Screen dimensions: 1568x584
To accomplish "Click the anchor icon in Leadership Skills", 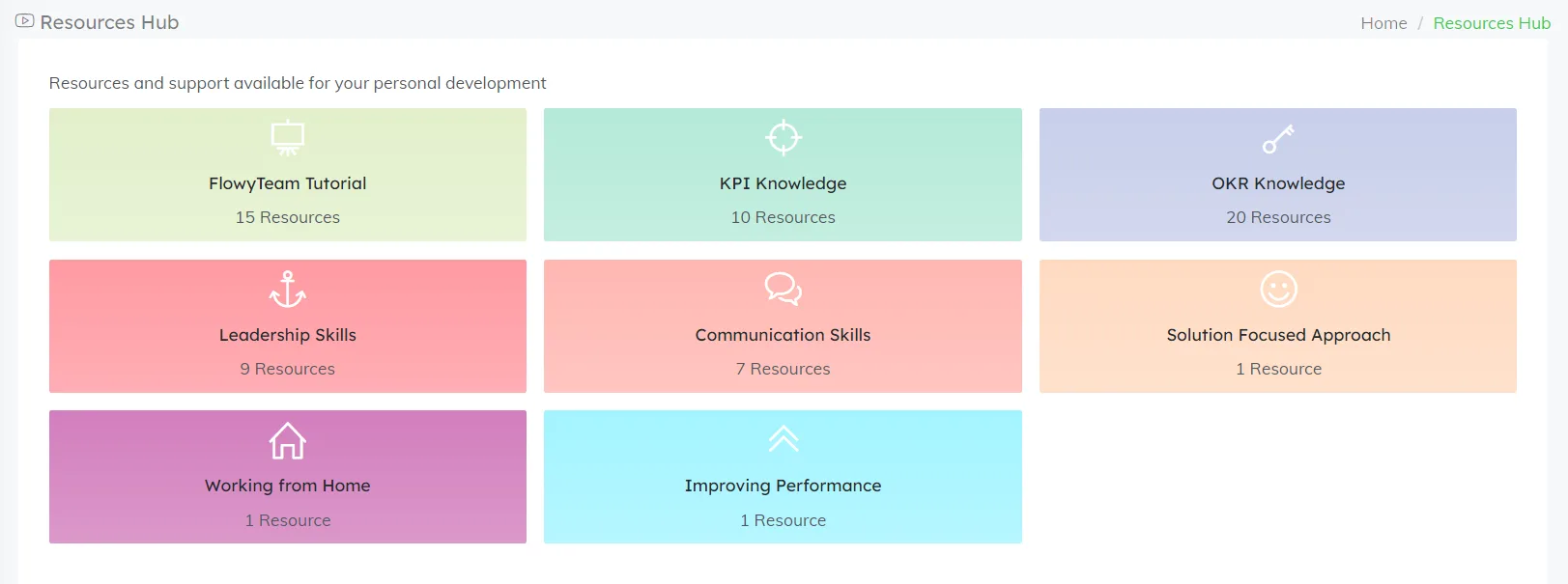I will pyautogui.click(x=288, y=290).
